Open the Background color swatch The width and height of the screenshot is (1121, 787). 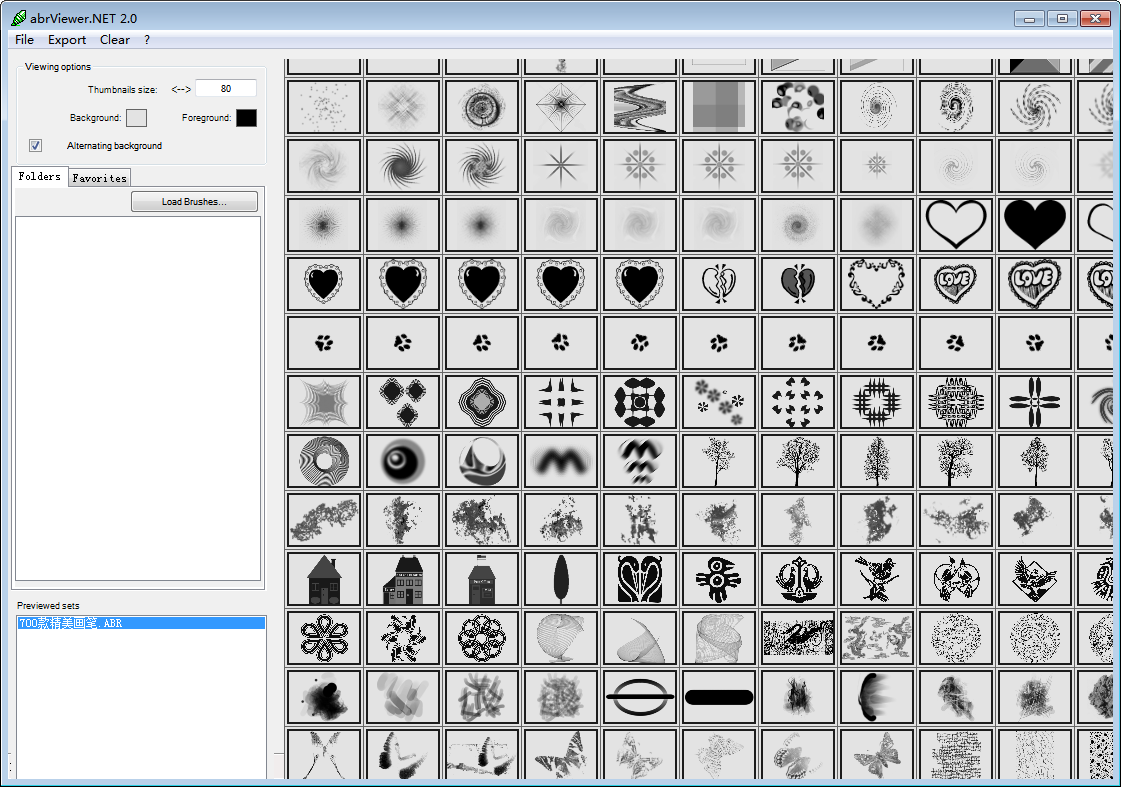(136, 118)
